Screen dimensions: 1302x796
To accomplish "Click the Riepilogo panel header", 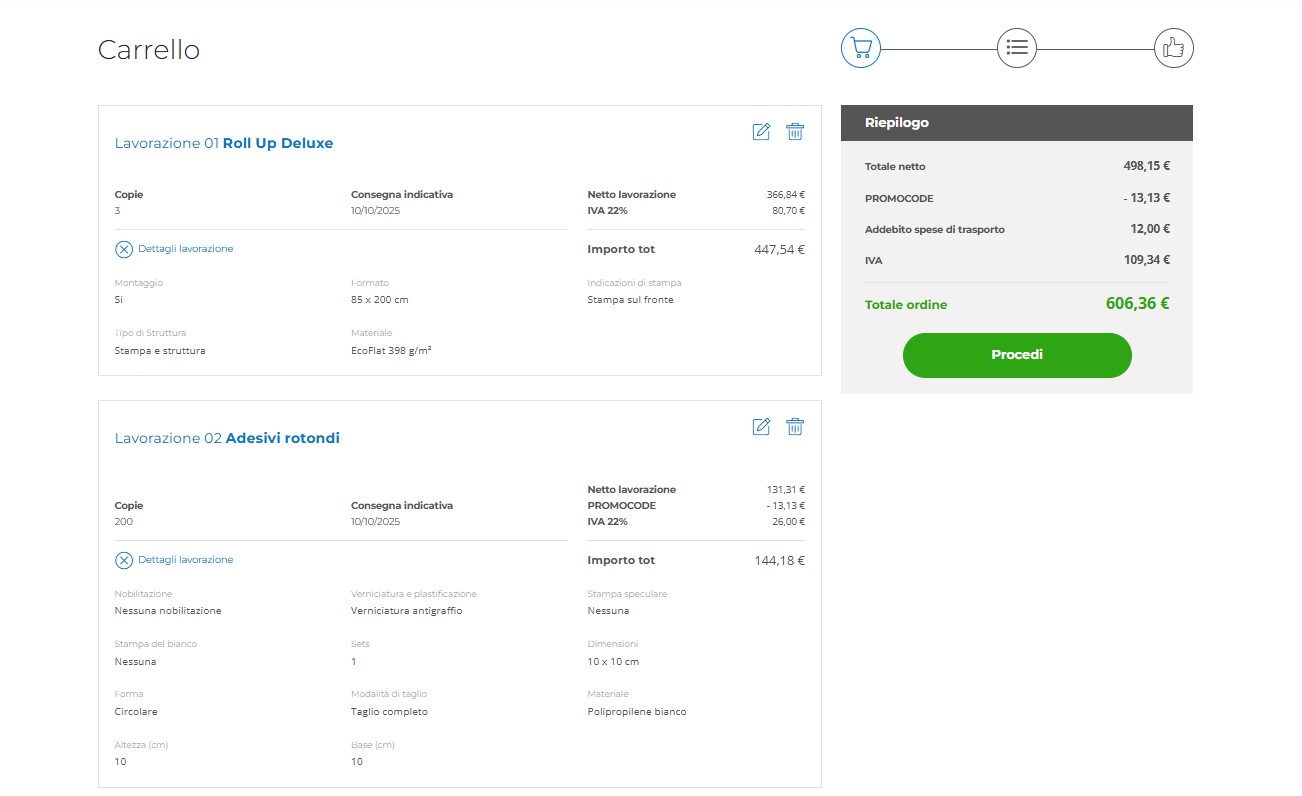I will (x=1016, y=123).
